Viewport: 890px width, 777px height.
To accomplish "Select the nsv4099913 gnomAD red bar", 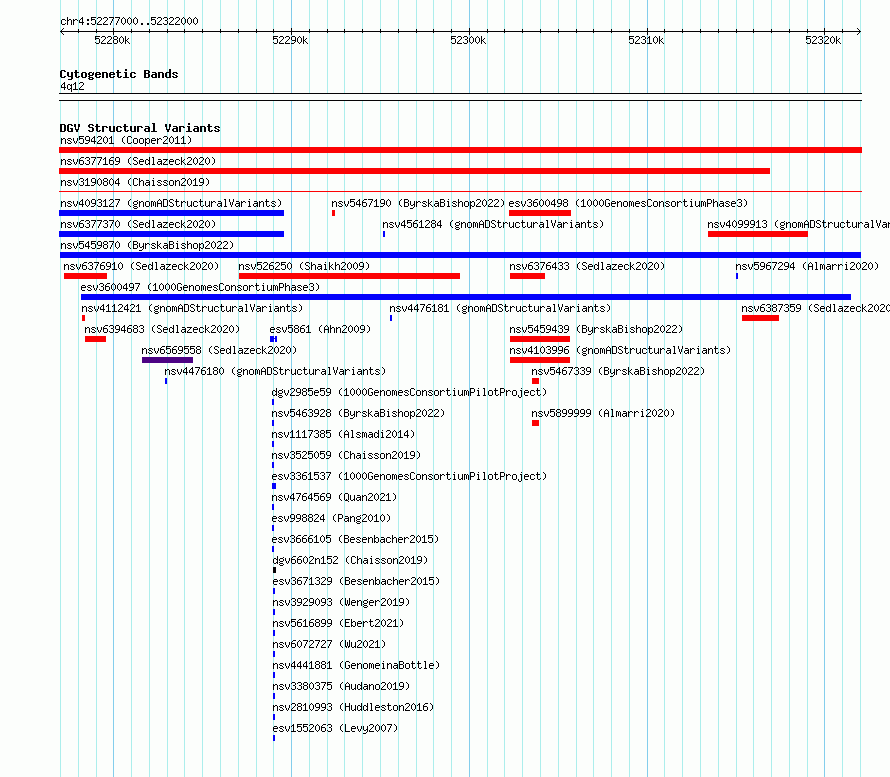I will coord(758,234).
